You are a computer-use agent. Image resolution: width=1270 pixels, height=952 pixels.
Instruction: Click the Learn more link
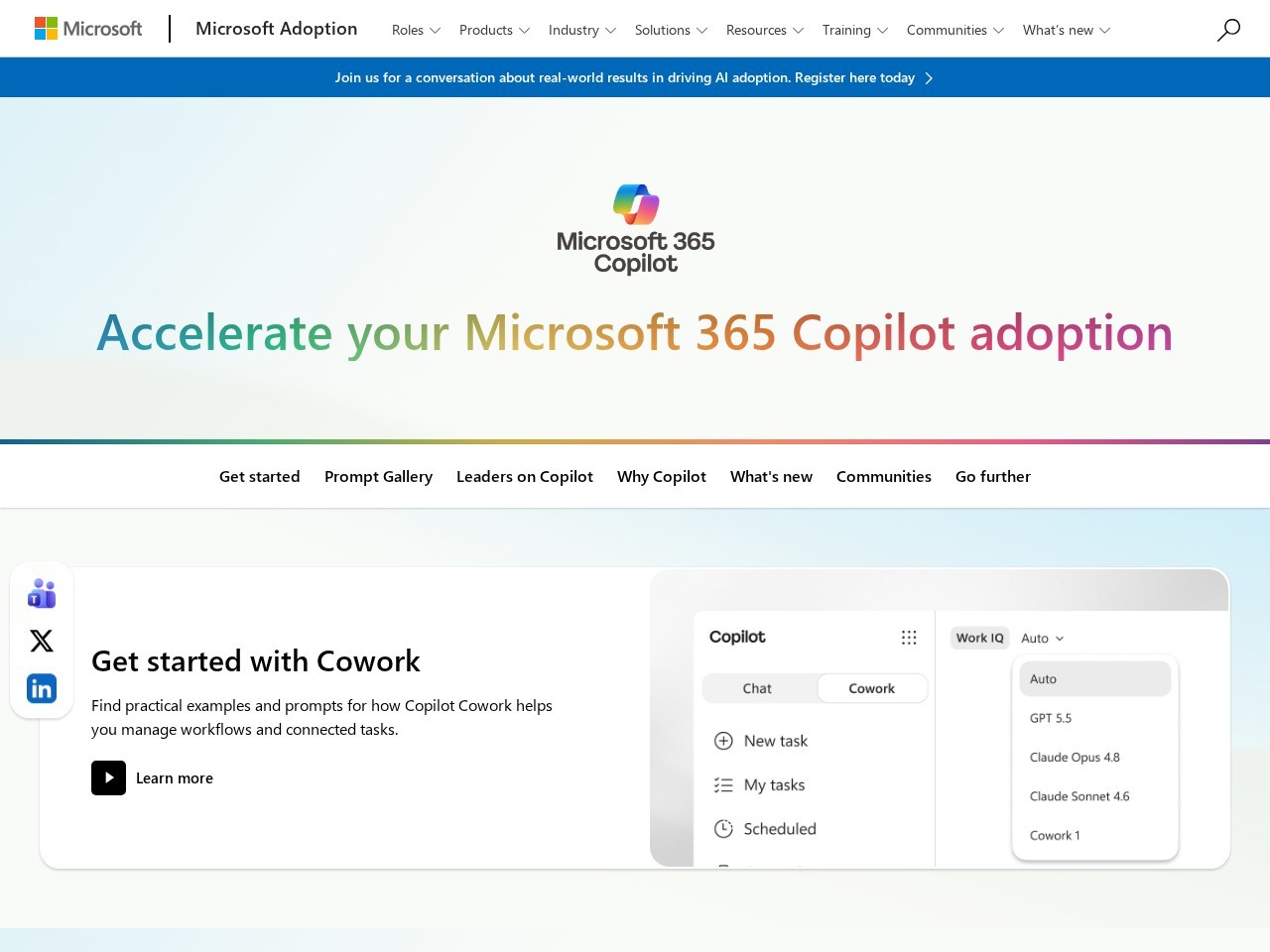(x=175, y=778)
